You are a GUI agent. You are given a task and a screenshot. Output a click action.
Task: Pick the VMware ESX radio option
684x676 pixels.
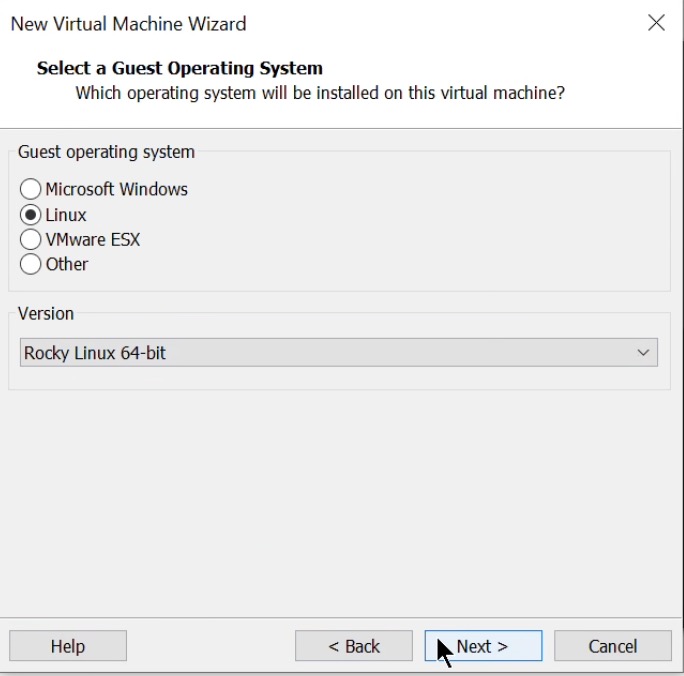tap(31, 240)
